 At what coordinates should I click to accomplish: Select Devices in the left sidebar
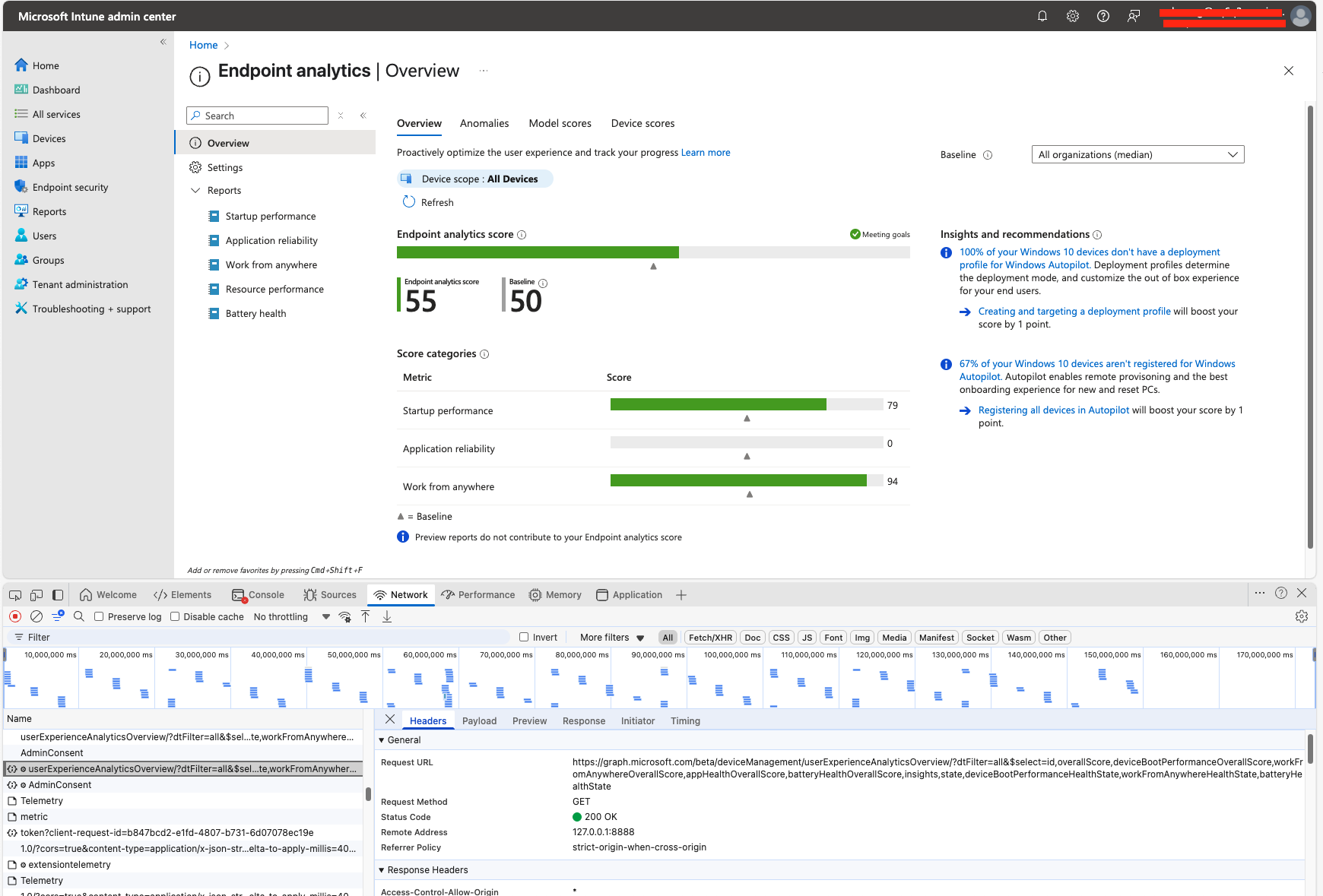coord(49,138)
